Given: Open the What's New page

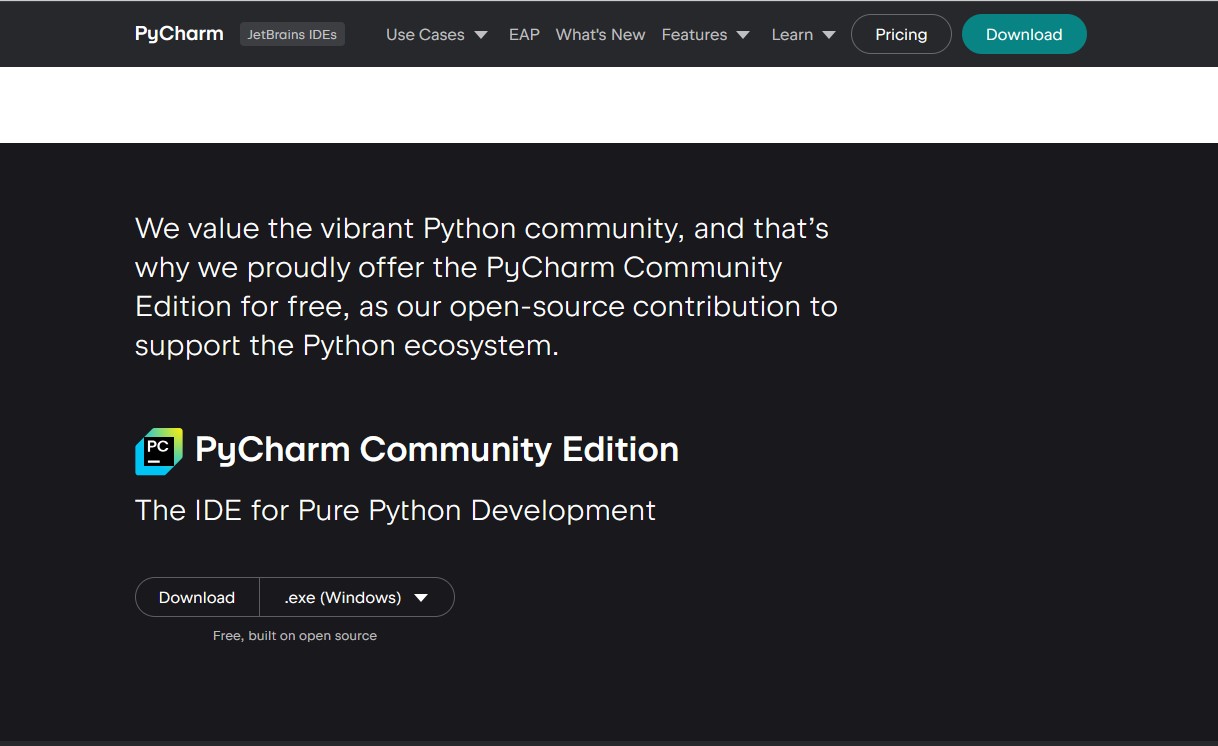Looking at the screenshot, I should pyautogui.click(x=600, y=34).
